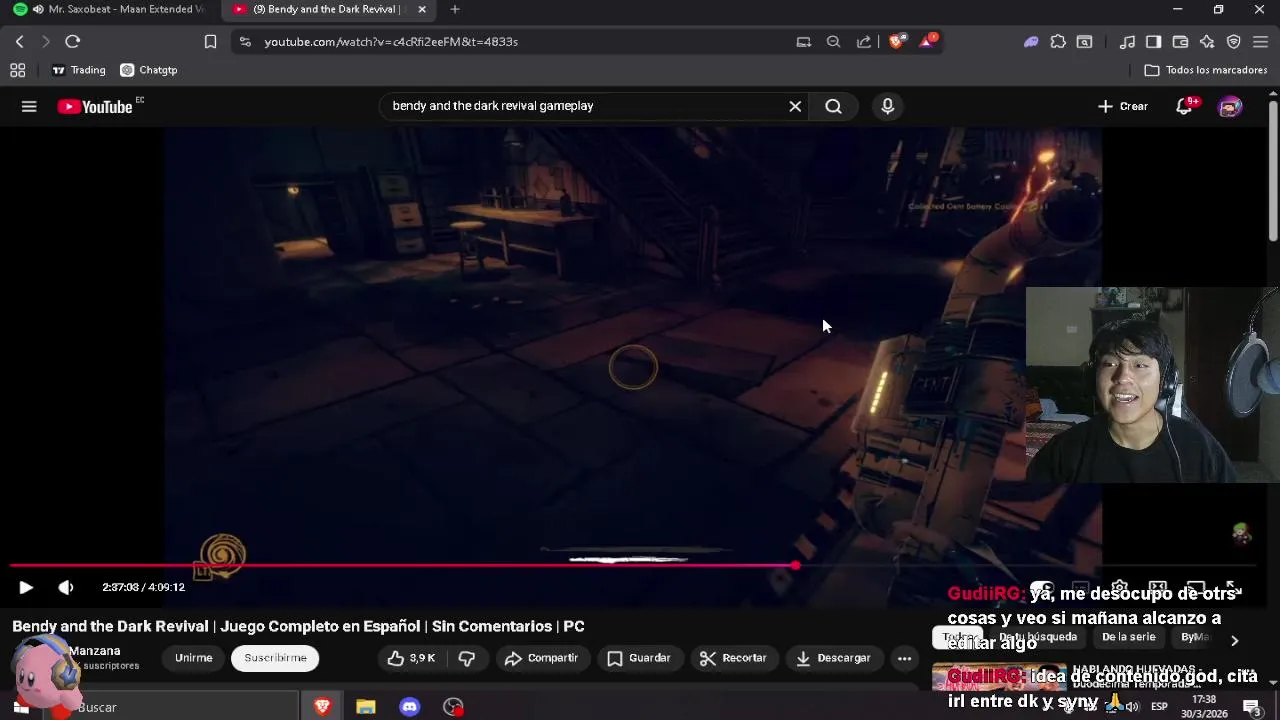Dislike the video

[466, 658]
